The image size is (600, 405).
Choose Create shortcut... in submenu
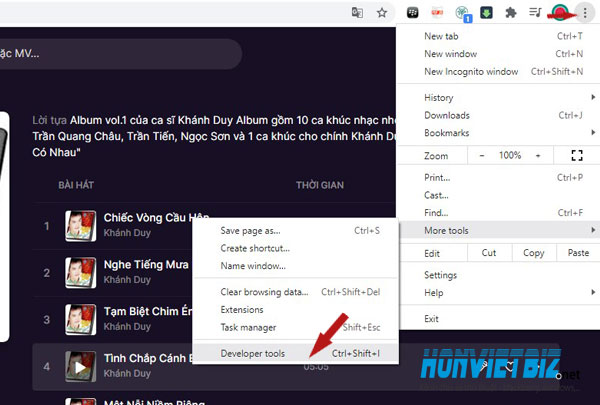pos(295,248)
